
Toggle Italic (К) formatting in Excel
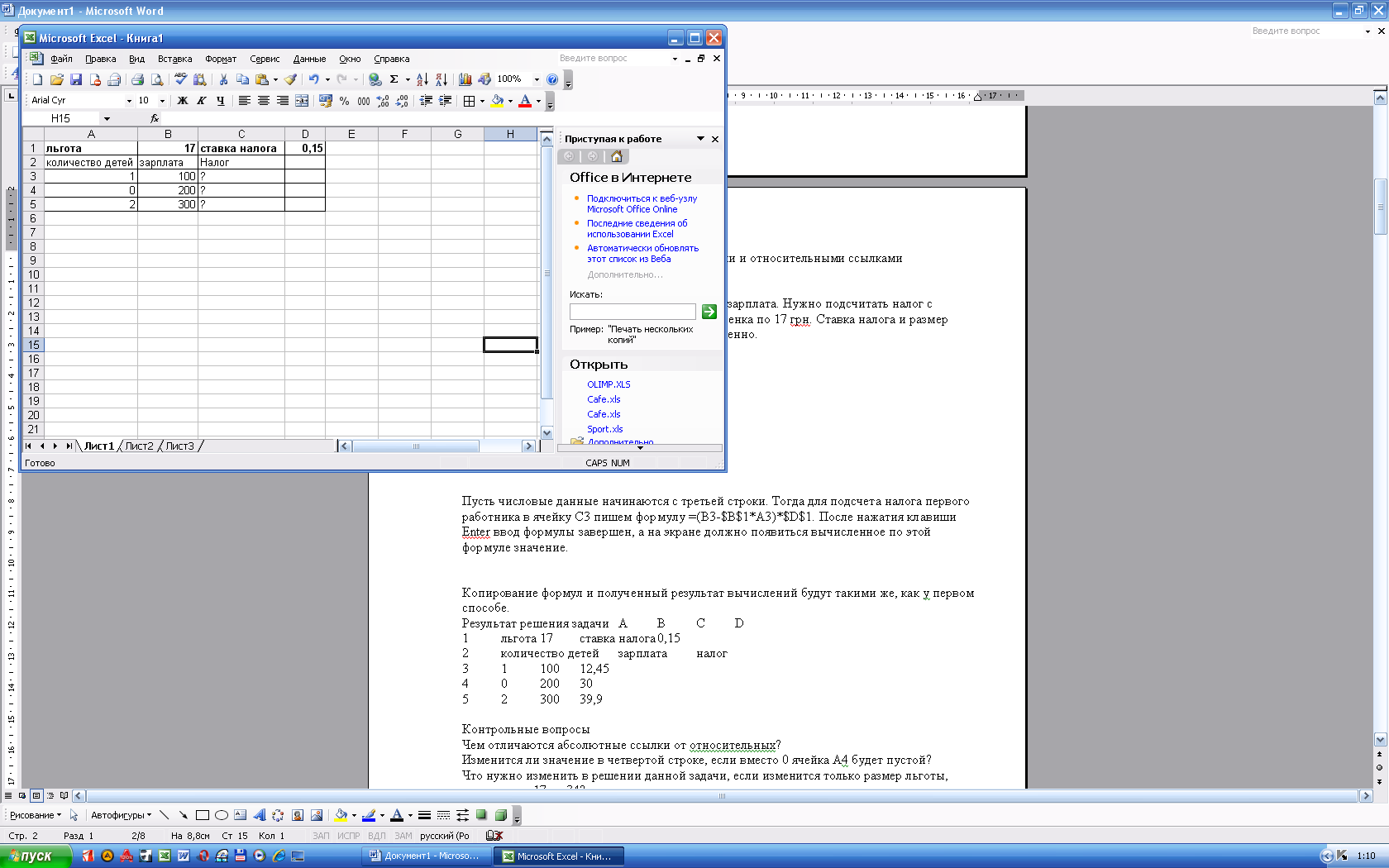[x=201, y=101]
